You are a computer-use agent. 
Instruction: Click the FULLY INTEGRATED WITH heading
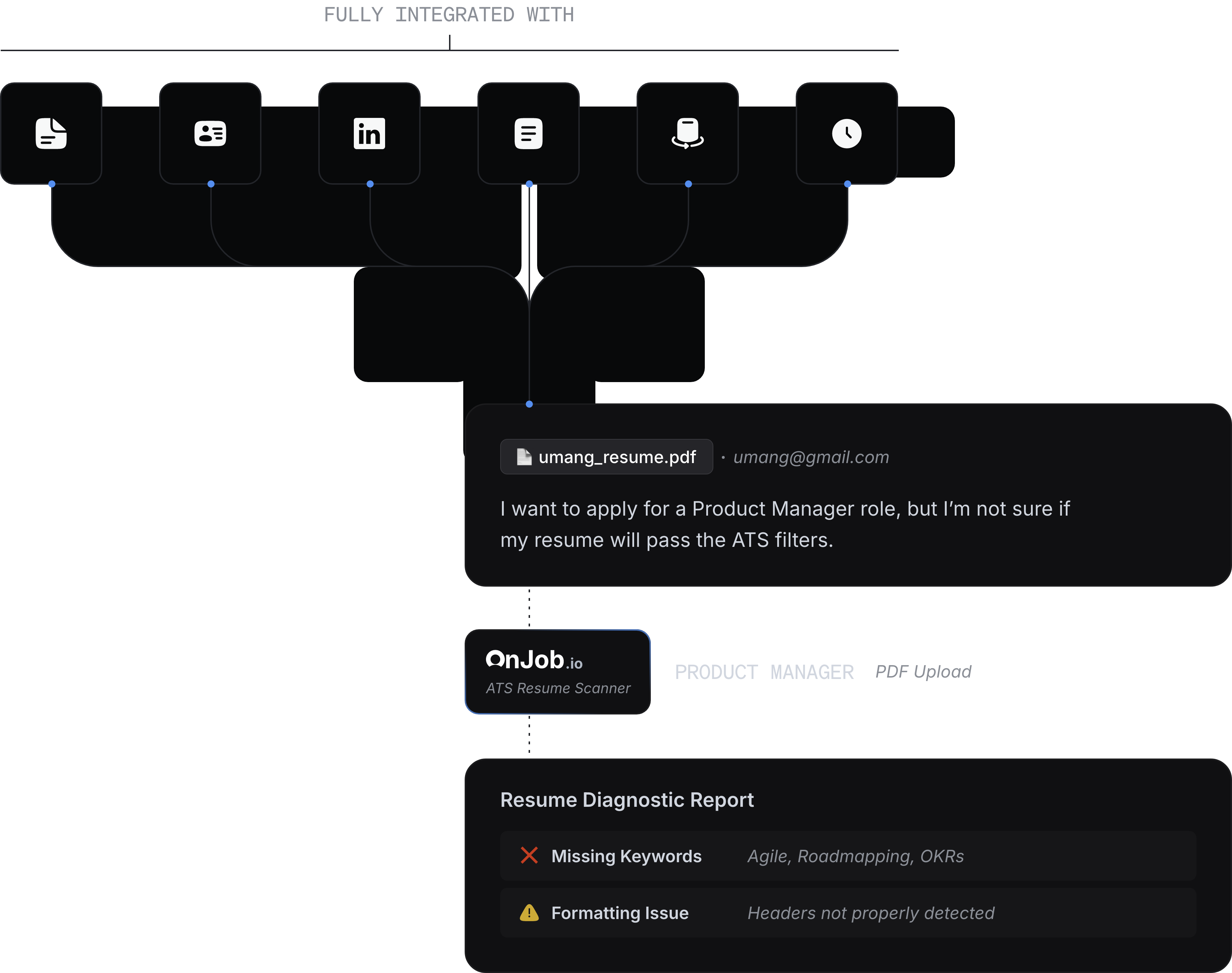point(449,15)
